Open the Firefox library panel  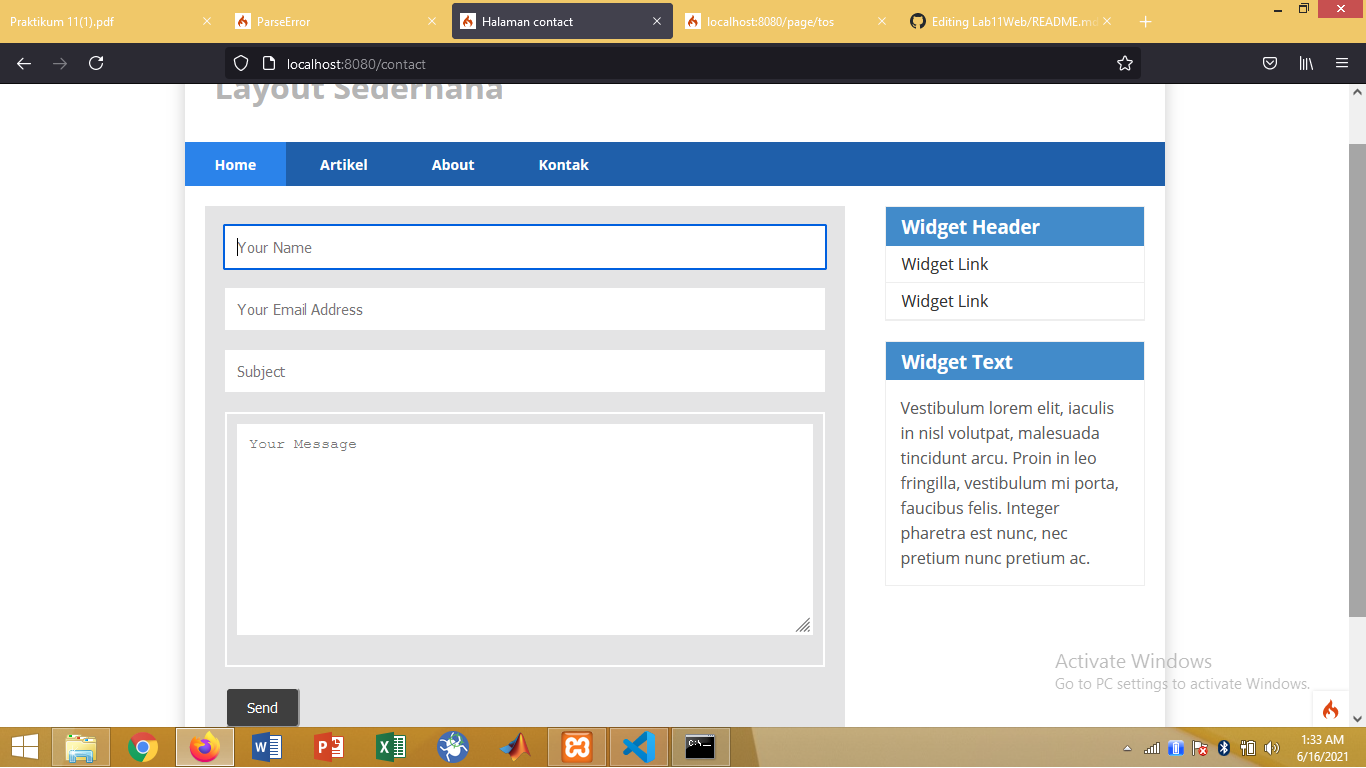(1306, 62)
